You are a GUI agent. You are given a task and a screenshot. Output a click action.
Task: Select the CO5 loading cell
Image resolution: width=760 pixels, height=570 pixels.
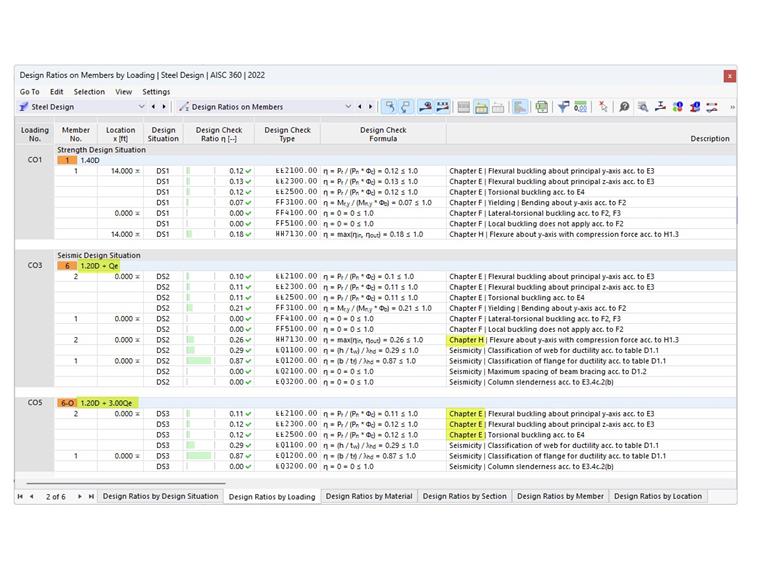(34, 403)
